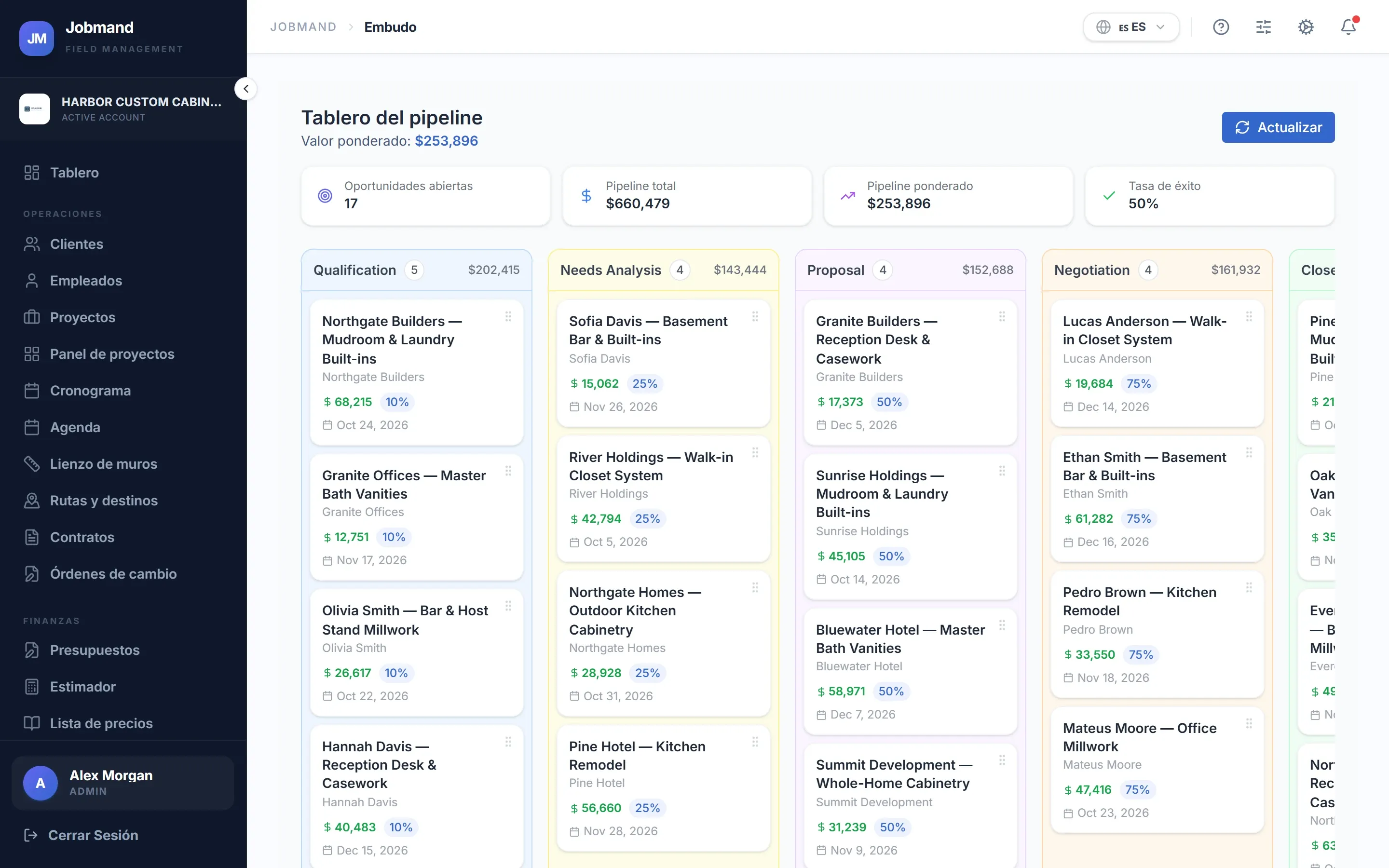Open the River Holdings — Walk-in Closet card
Screen dimensions: 1389x868
(x=664, y=499)
